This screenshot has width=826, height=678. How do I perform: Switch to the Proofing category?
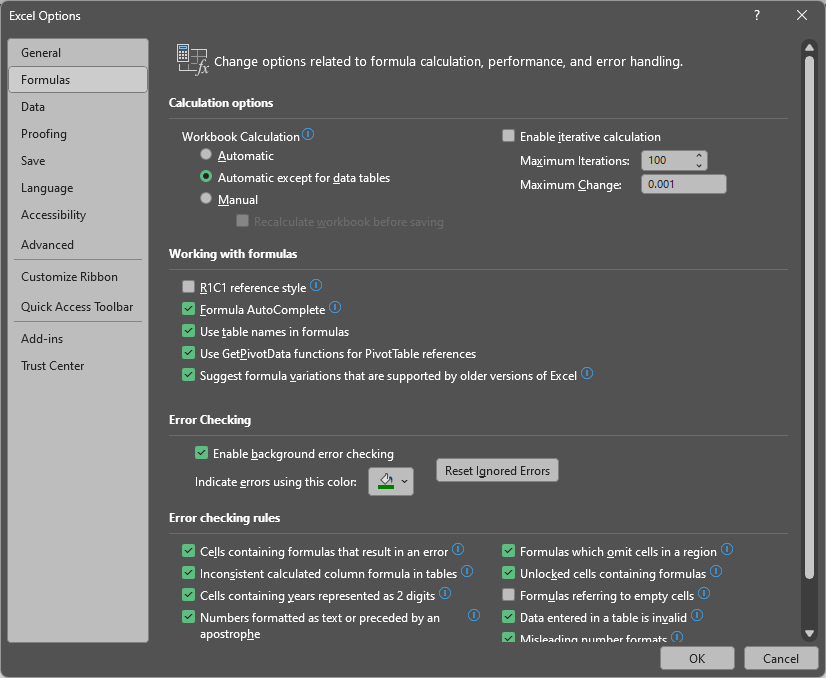pyautogui.click(x=44, y=133)
